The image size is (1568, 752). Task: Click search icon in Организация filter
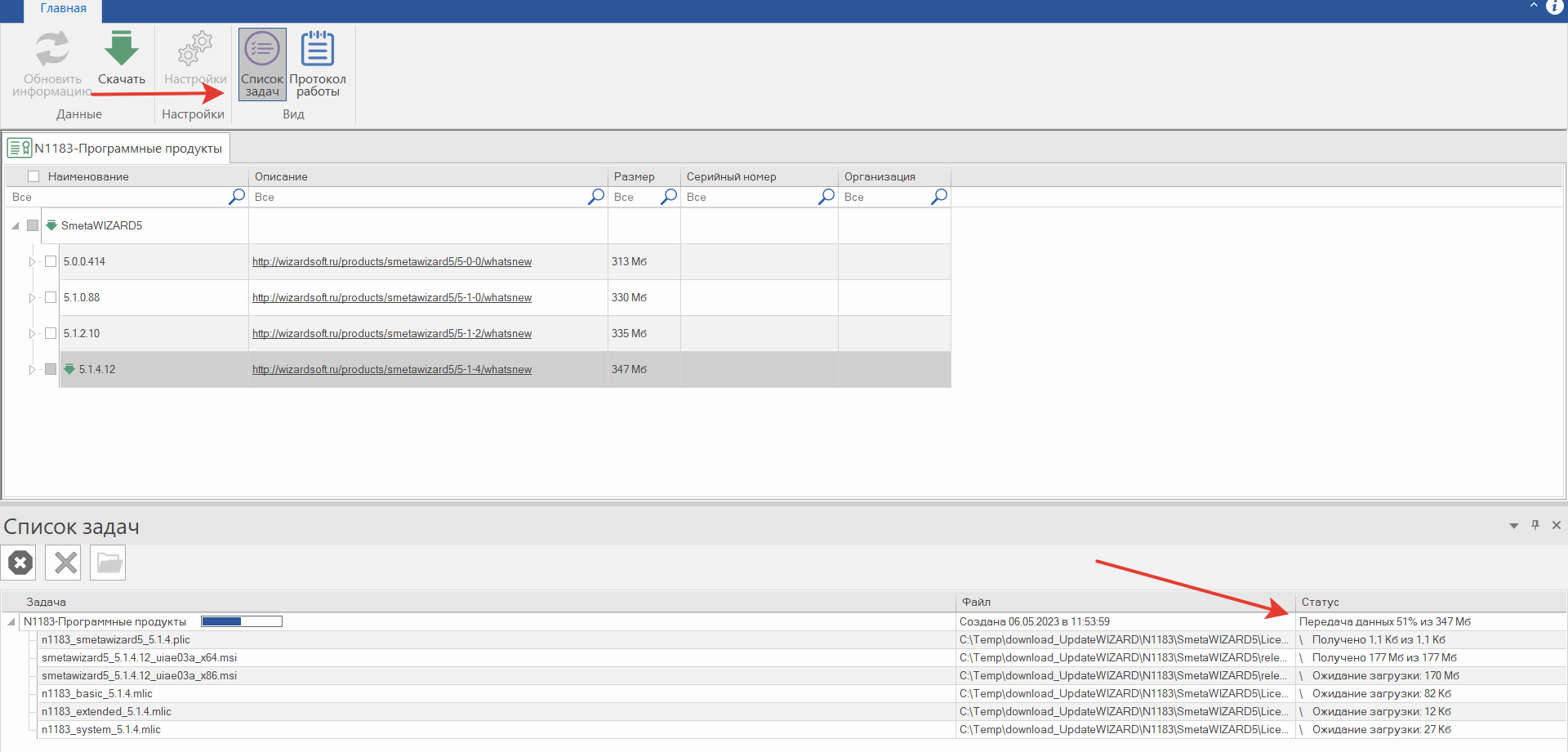939,197
